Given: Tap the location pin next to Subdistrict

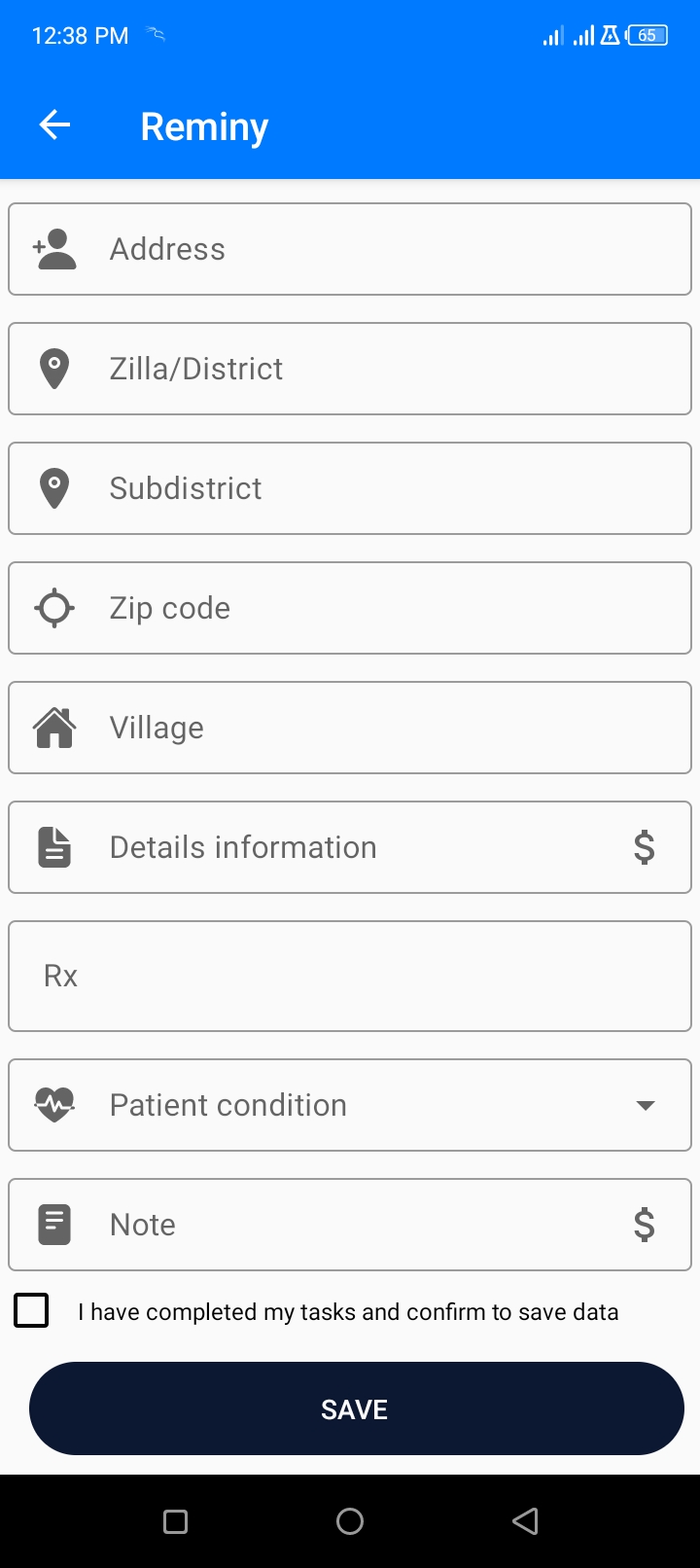Looking at the screenshot, I should [x=54, y=488].
